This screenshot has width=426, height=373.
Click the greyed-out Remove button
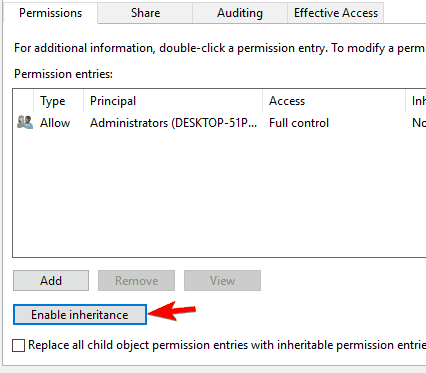136,280
